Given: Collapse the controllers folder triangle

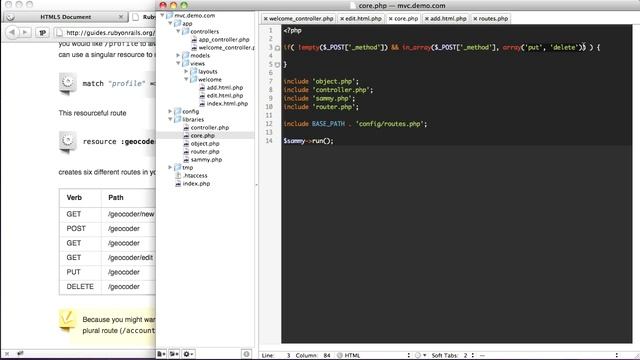Looking at the screenshot, I should point(178,31).
